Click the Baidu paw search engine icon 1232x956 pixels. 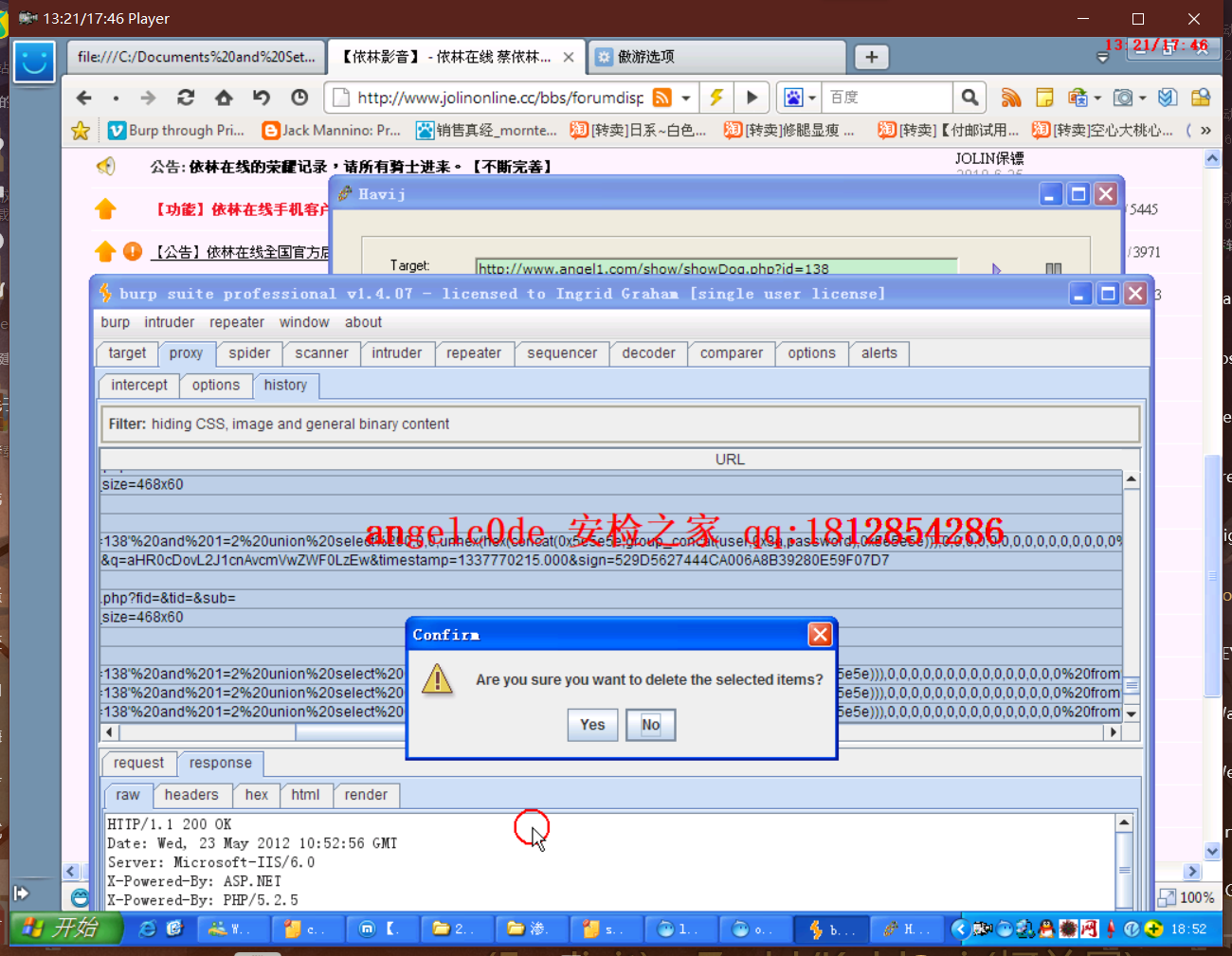tap(793, 98)
